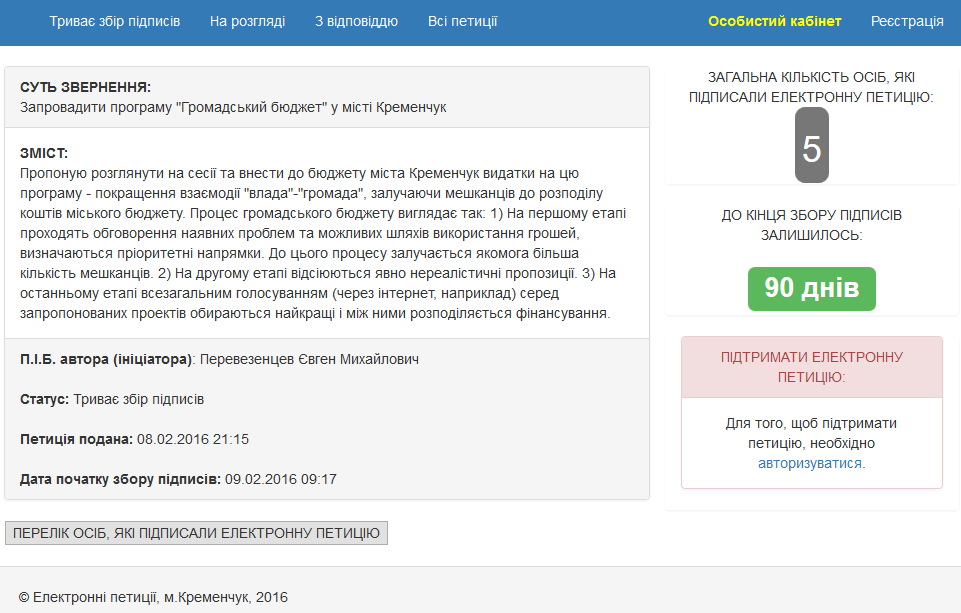Open "Особистий кабінет" in the header
The width and height of the screenshot is (961, 613).
[775, 21]
